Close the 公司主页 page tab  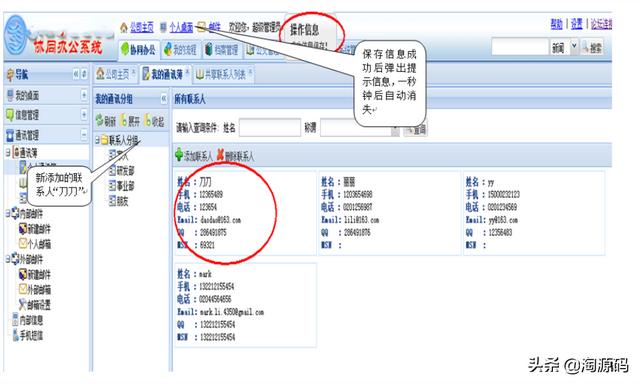tap(133, 71)
